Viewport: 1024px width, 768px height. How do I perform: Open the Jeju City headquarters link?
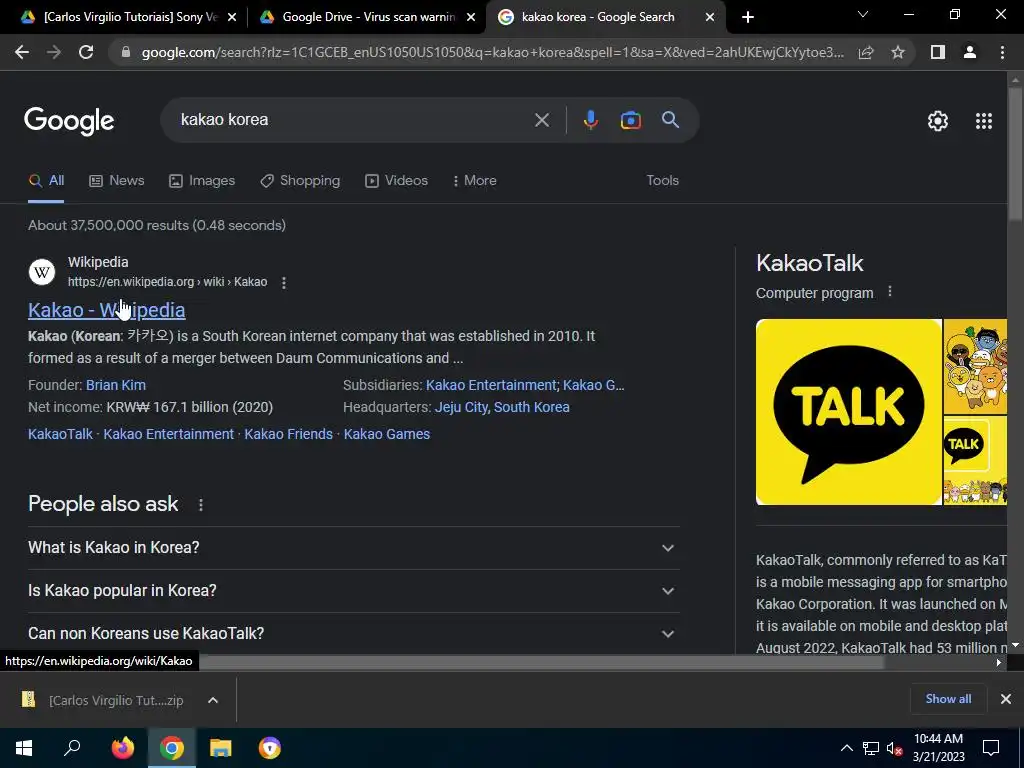[x=461, y=408]
